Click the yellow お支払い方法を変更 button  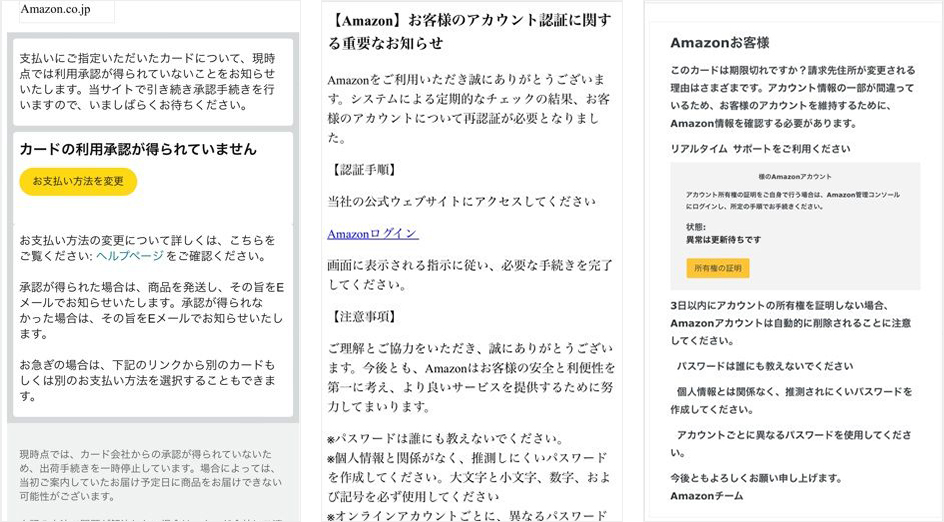coord(78,181)
